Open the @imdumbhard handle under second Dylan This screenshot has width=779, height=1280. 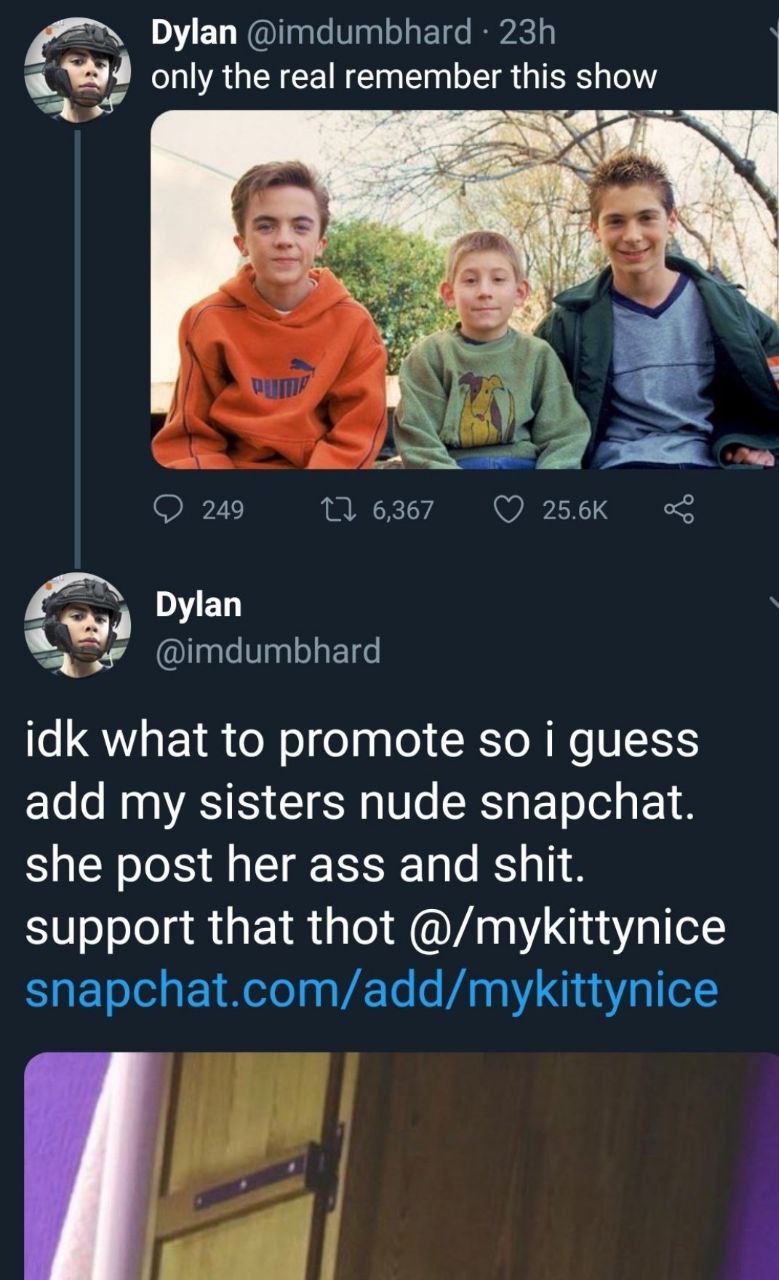268,651
